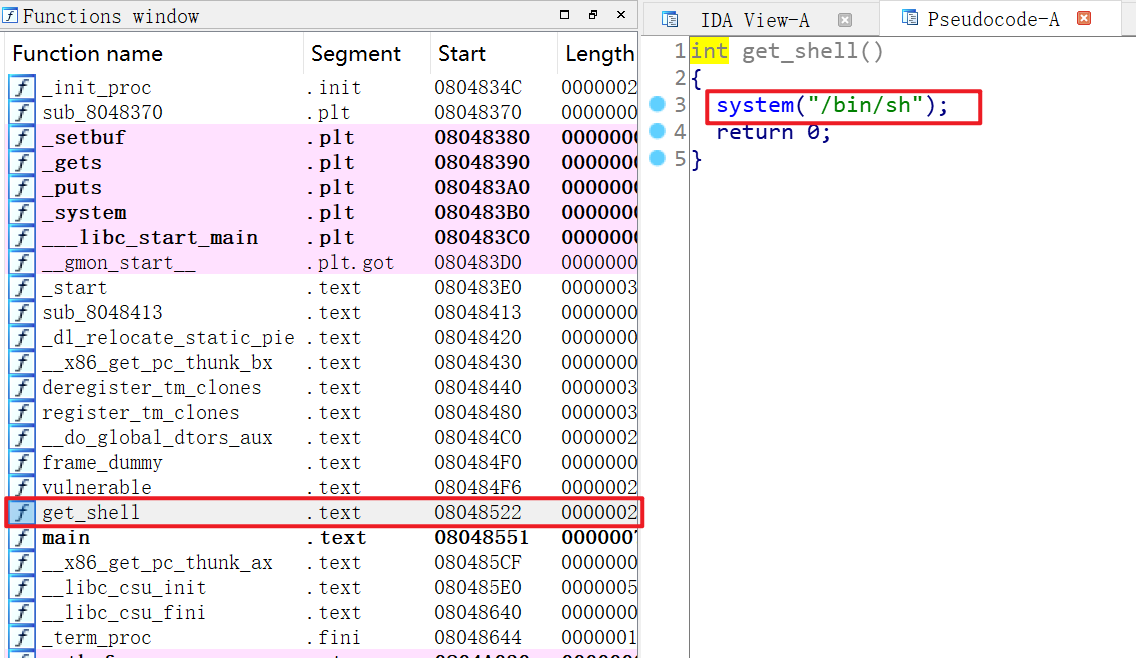This screenshot has height=658, width=1136.
Task: Click function icon beside __x86_get_pc_thunk_bx
Action: [x=22, y=362]
